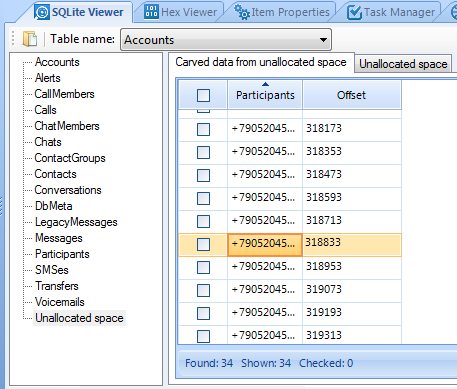Select Transfers in the table tree

click(x=57, y=286)
